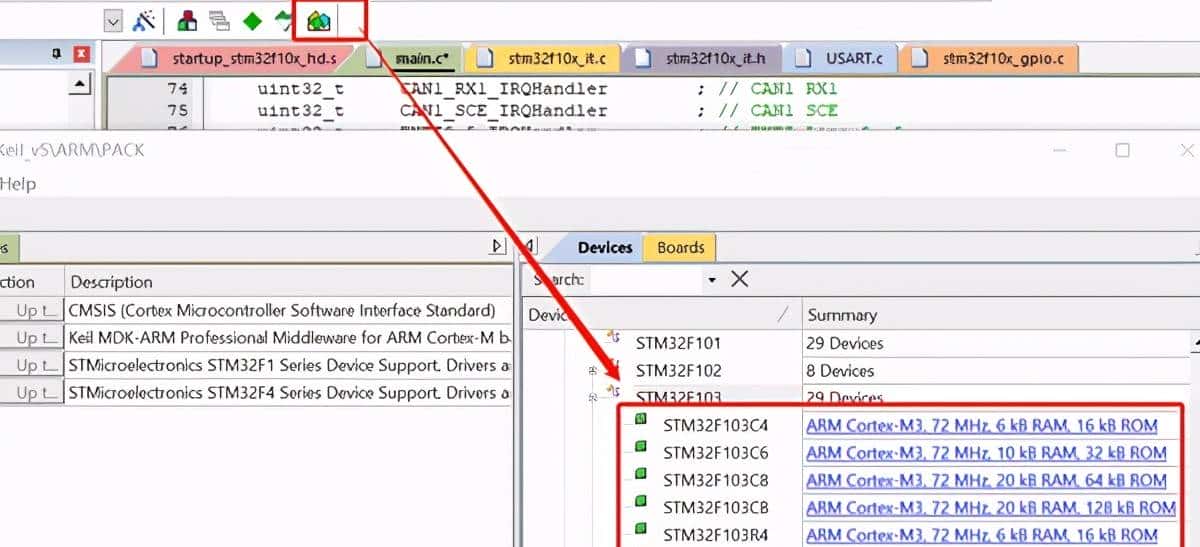
Task: Close the project panel with red X
Action: click(82, 55)
